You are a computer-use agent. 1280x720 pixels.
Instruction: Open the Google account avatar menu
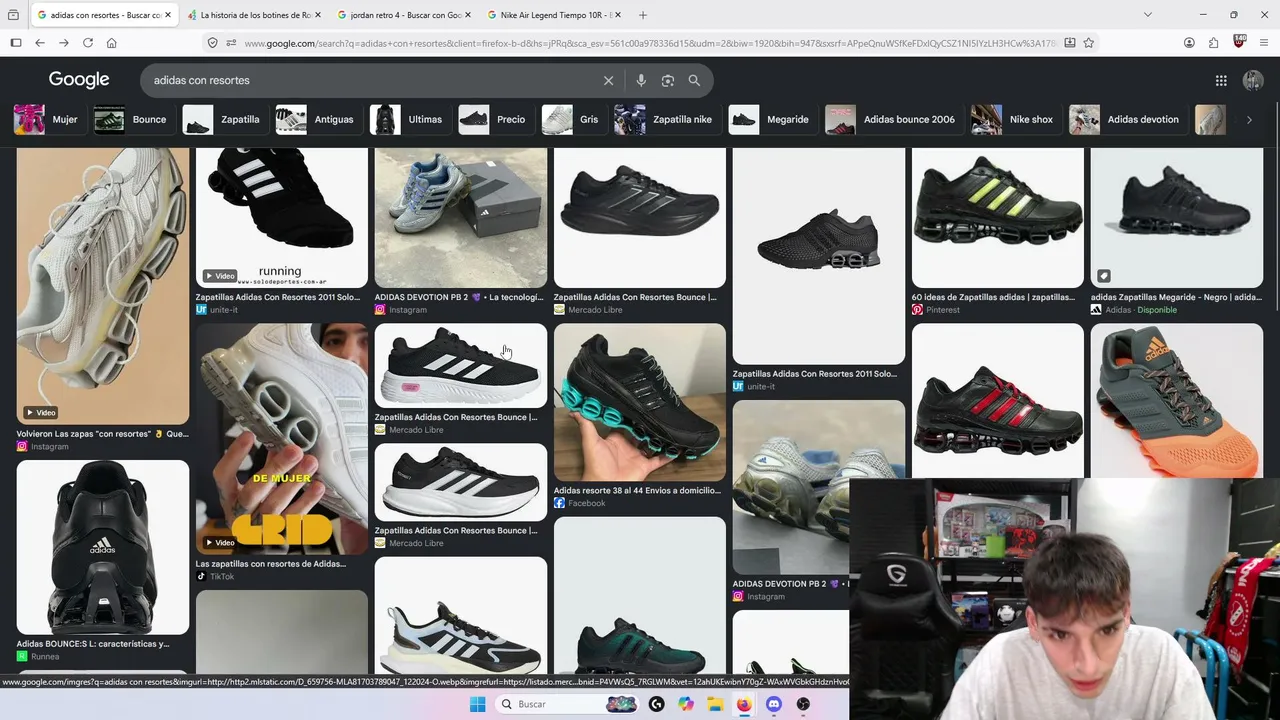click(1253, 80)
